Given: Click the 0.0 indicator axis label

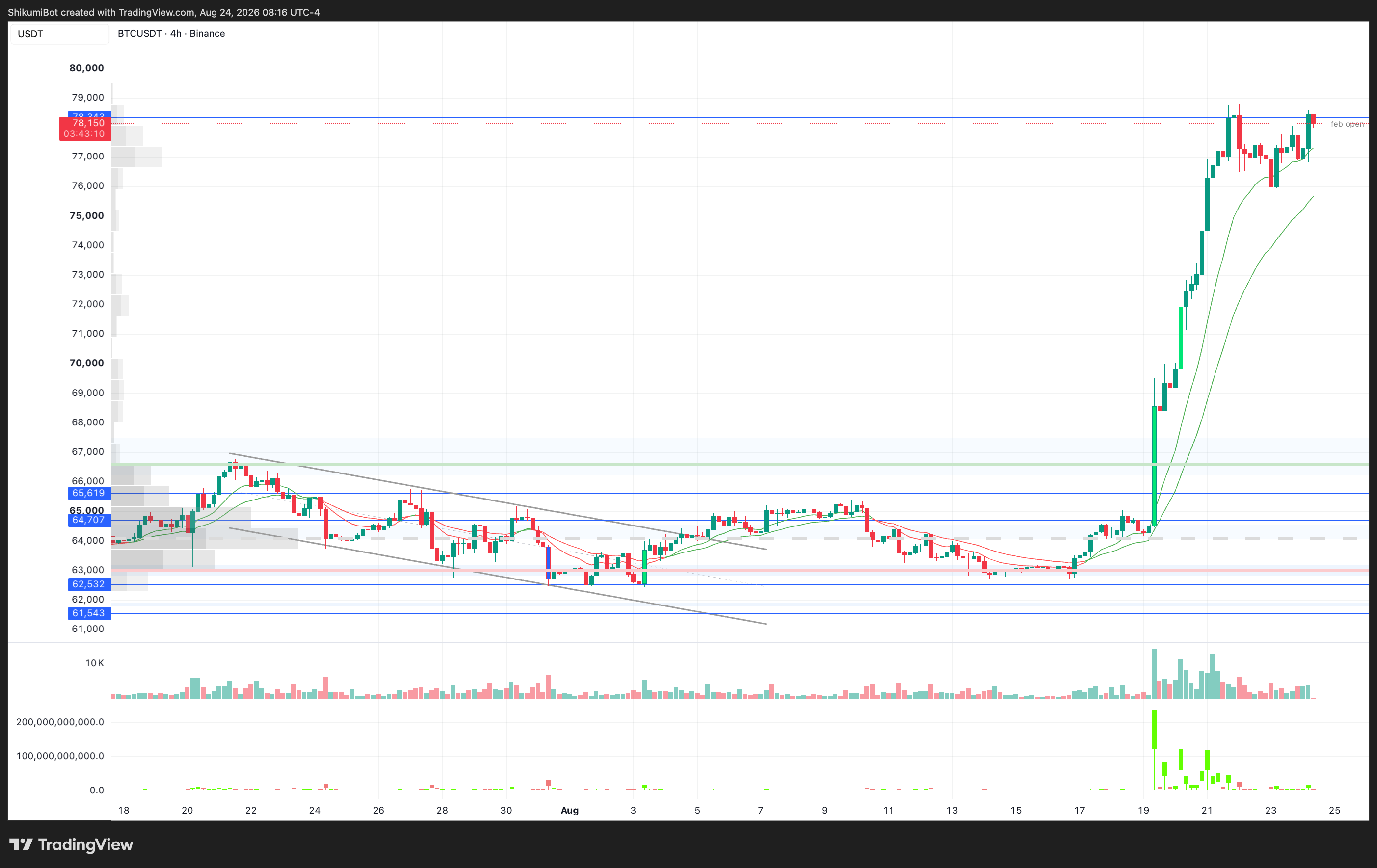Looking at the screenshot, I should (x=97, y=790).
